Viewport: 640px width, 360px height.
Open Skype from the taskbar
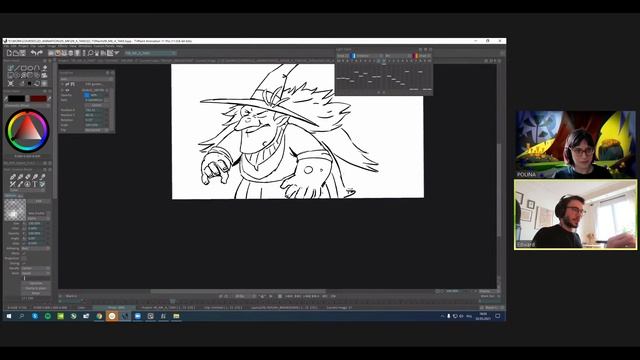click(35, 316)
